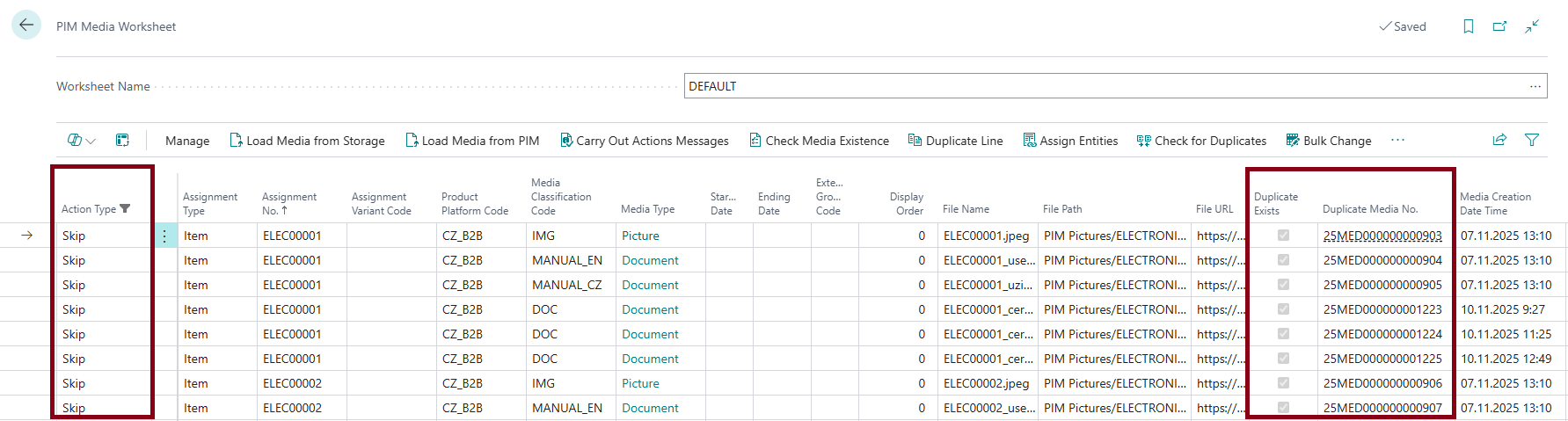Toggle Duplicate Exists checkbox in first row

tap(1283, 236)
